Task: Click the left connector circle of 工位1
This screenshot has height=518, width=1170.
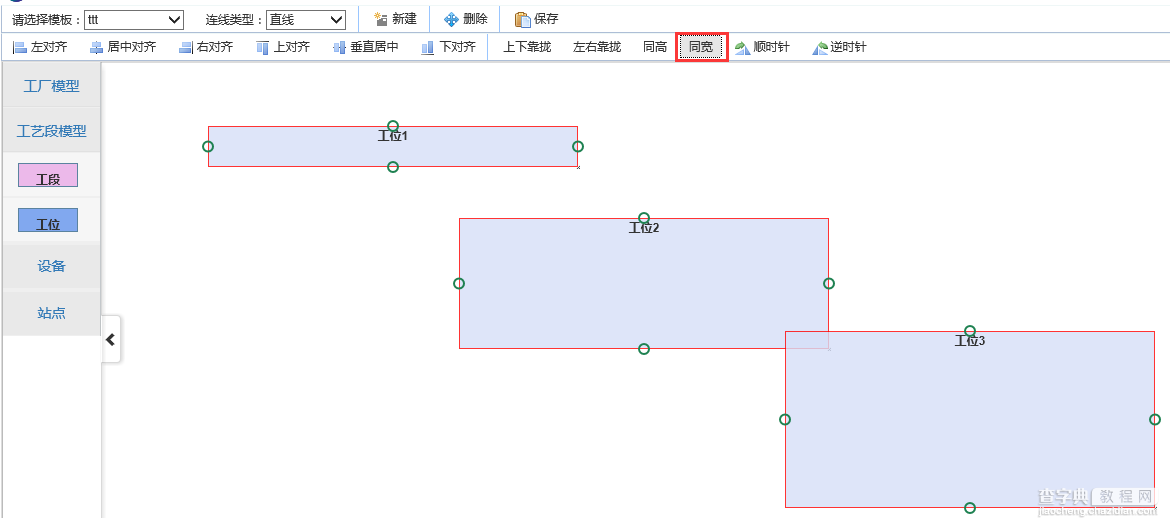Action: point(208,146)
